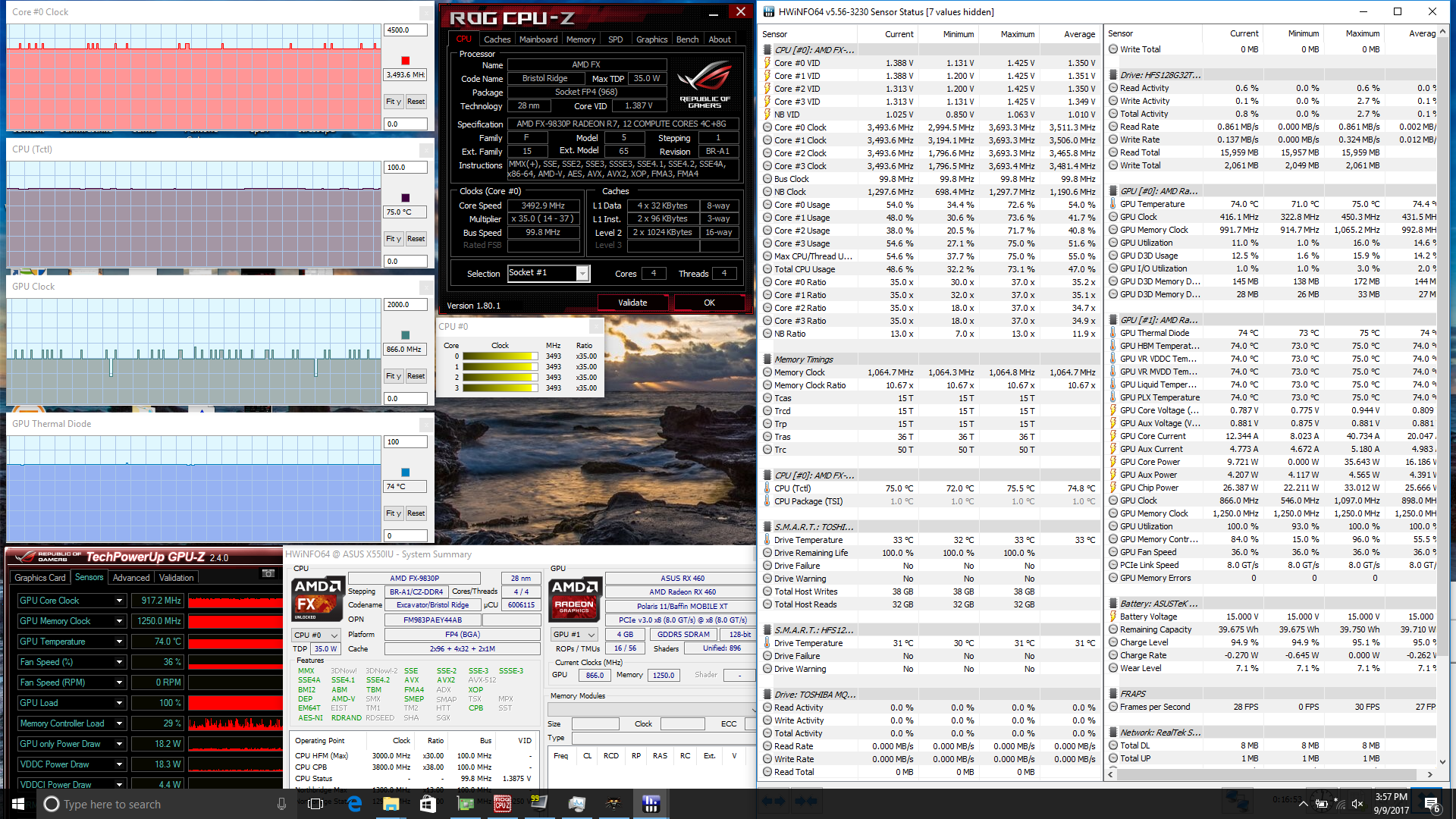Open the Bench tab in CPU-Z
The width and height of the screenshot is (1456, 819).
[x=687, y=39]
